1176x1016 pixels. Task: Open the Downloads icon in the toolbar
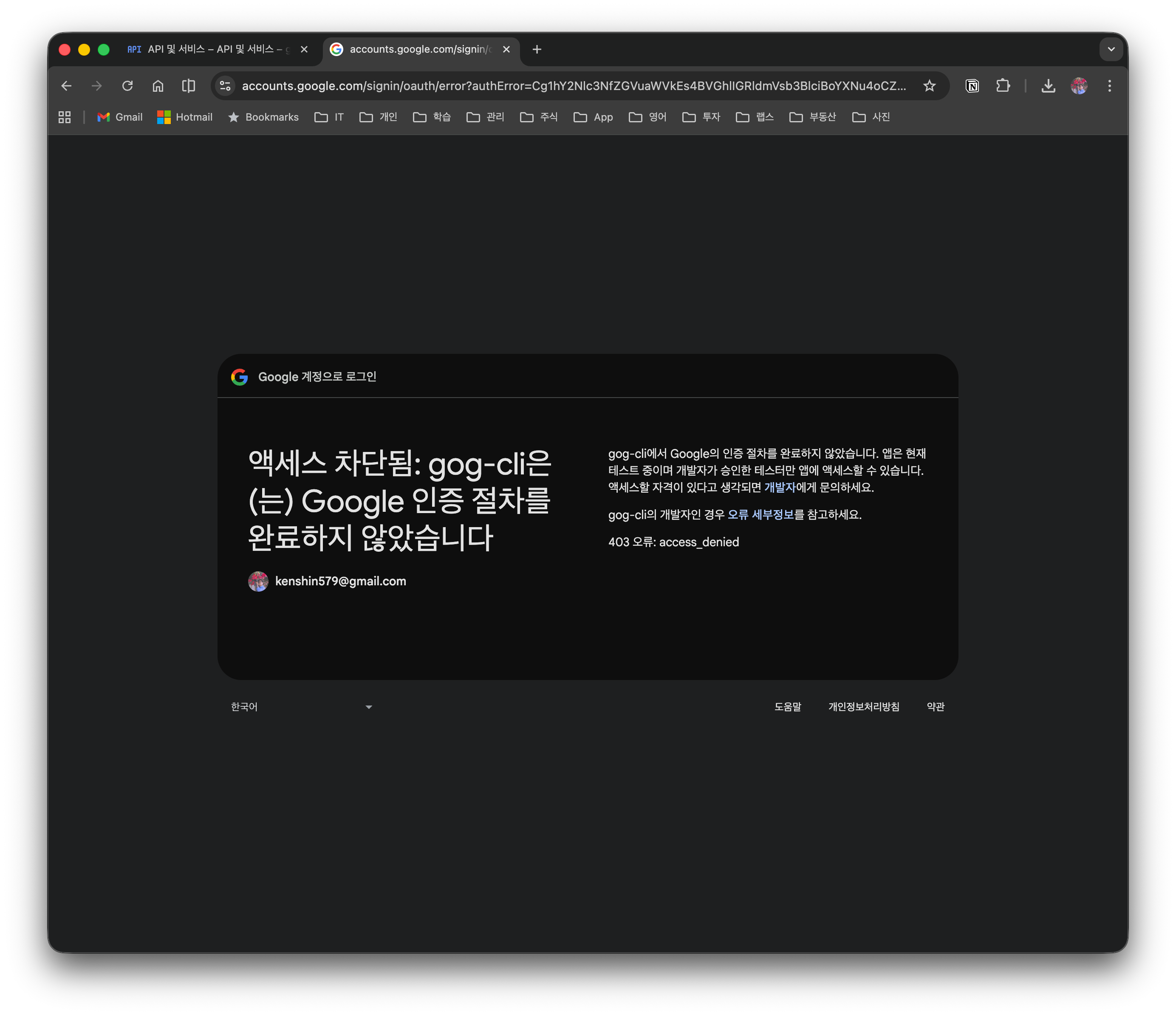[1048, 86]
